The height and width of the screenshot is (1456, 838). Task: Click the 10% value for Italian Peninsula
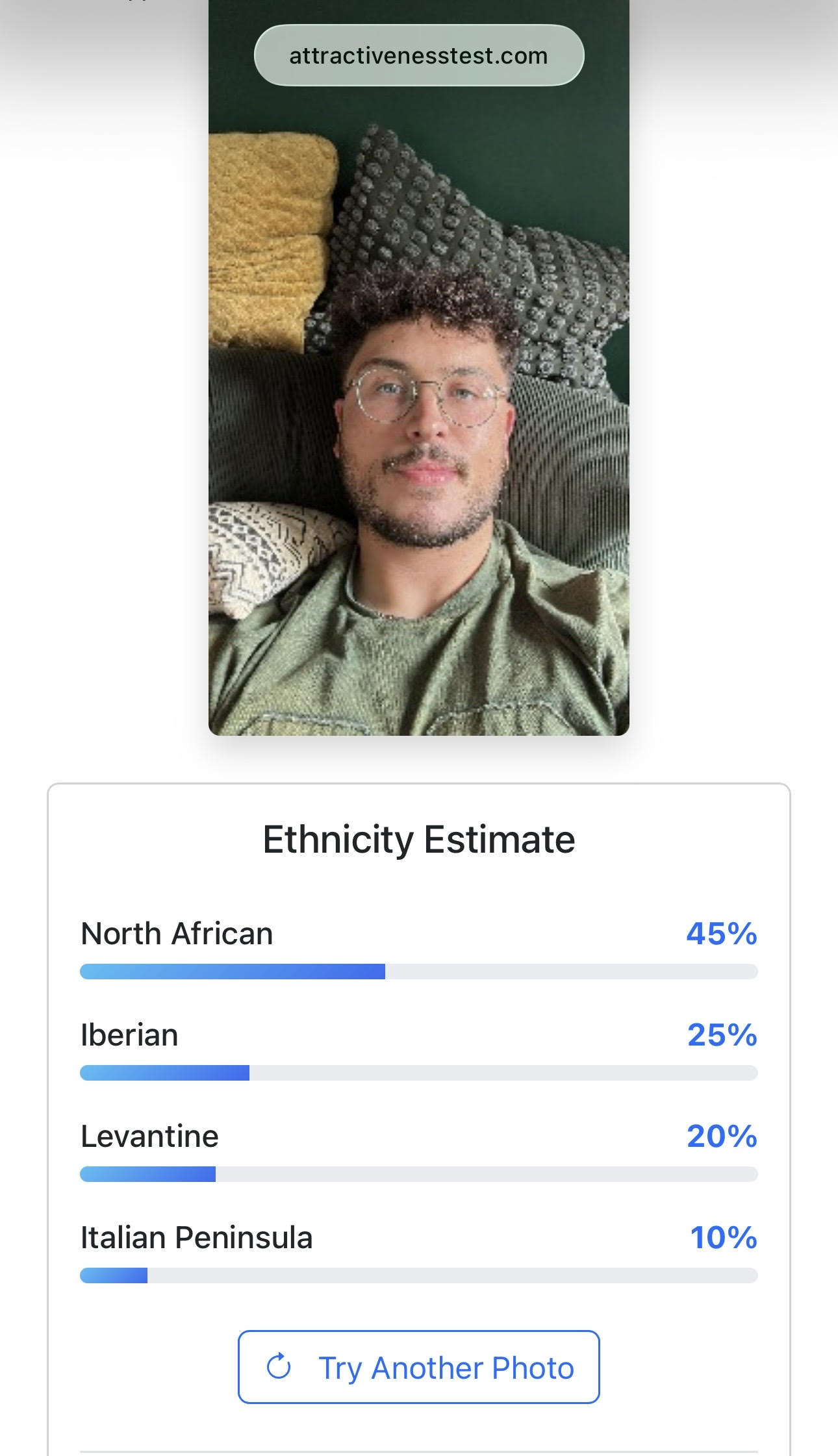pos(724,1238)
